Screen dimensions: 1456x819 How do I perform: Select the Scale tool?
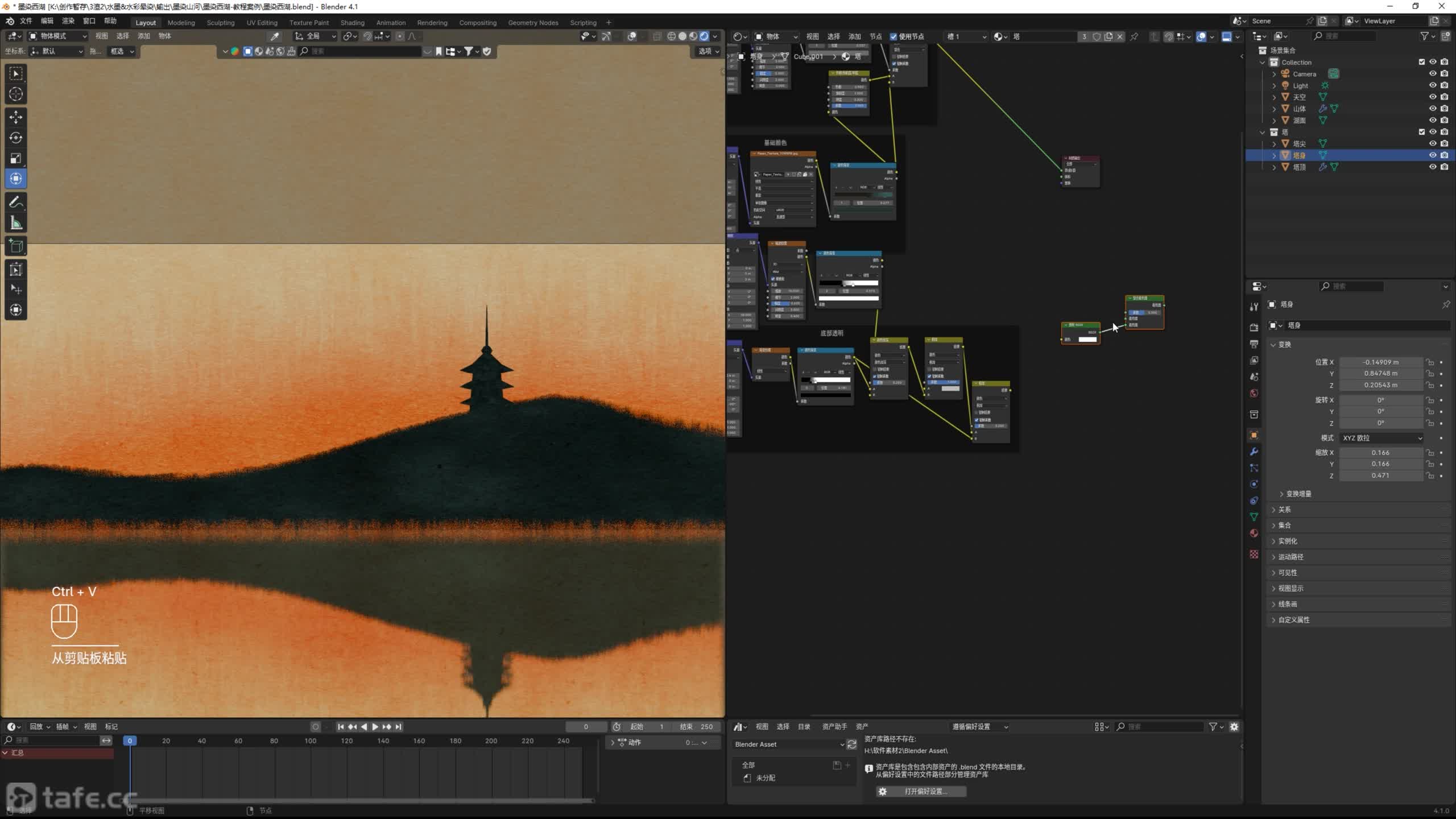16,158
